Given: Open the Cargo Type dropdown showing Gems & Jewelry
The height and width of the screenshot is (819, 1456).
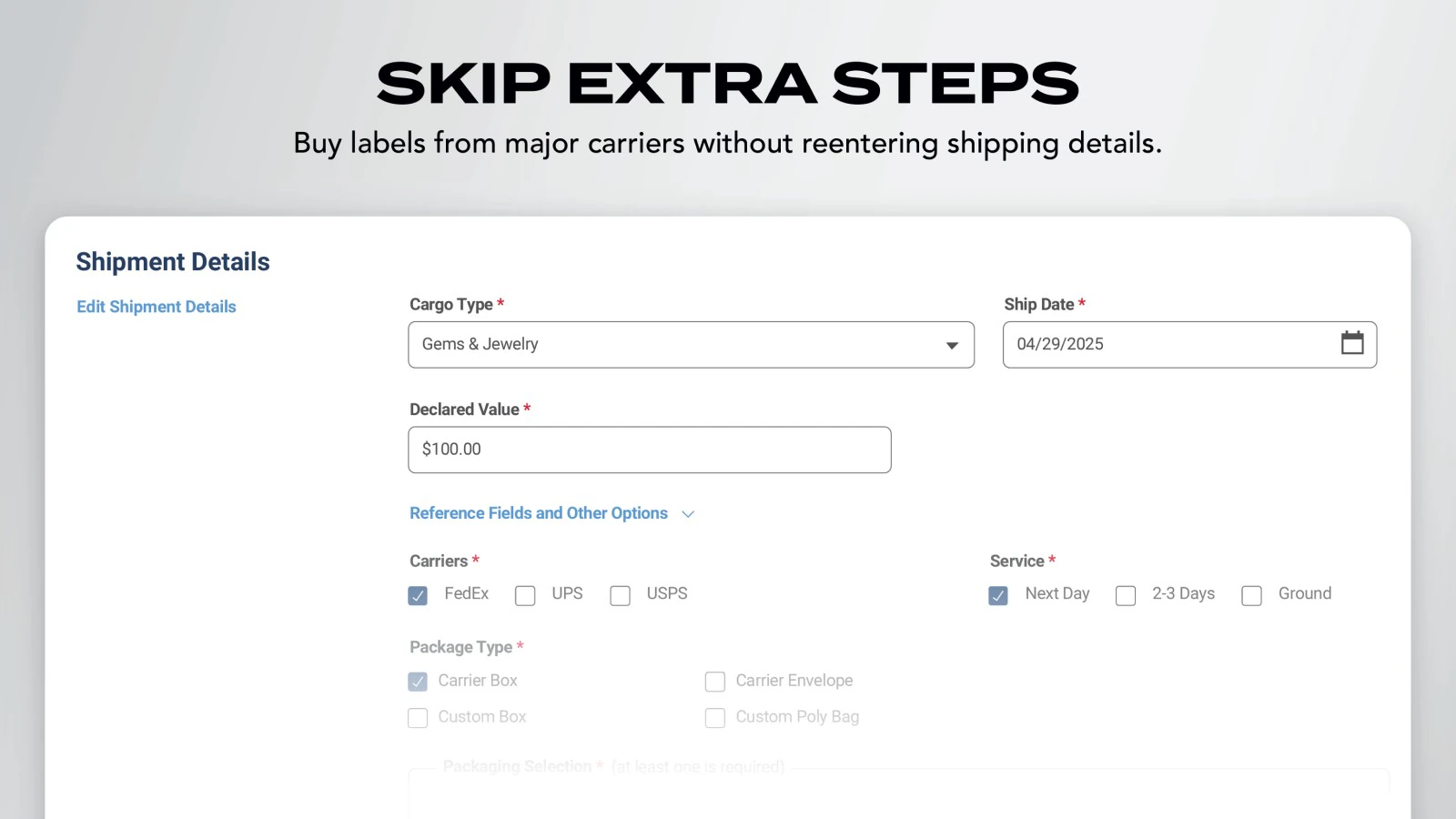Looking at the screenshot, I should (x=691, y=345).
